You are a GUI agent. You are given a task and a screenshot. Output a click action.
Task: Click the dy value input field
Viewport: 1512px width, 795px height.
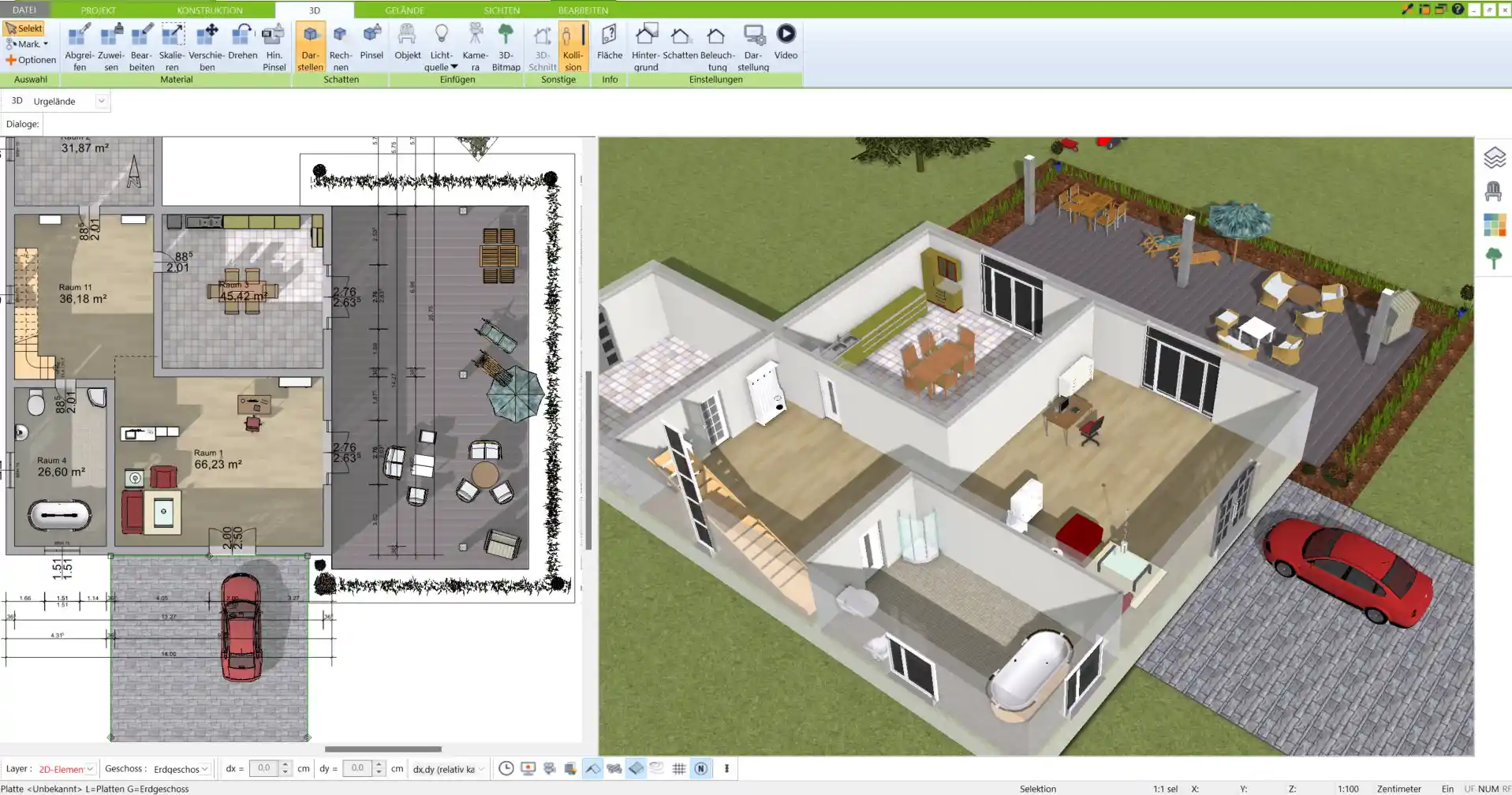(x=357, y=768)
